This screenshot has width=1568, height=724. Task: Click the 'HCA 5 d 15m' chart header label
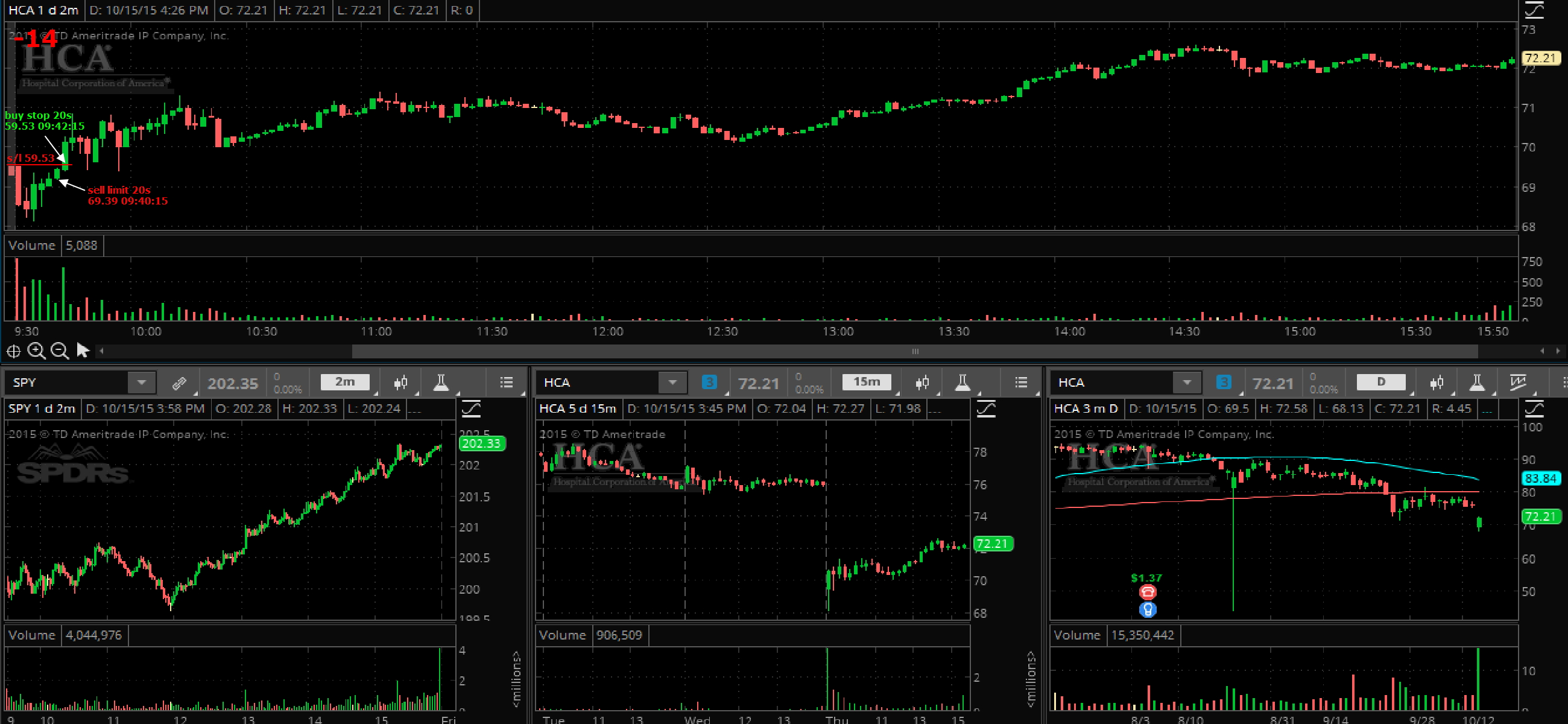tap(578, 408)
